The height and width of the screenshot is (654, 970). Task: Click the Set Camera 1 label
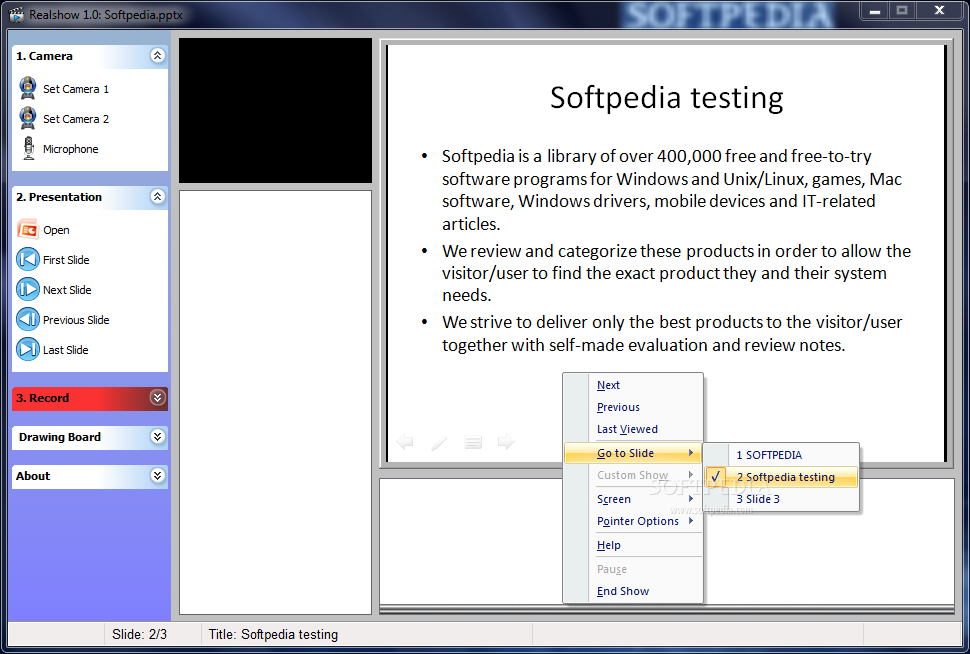tap(76, 89)
